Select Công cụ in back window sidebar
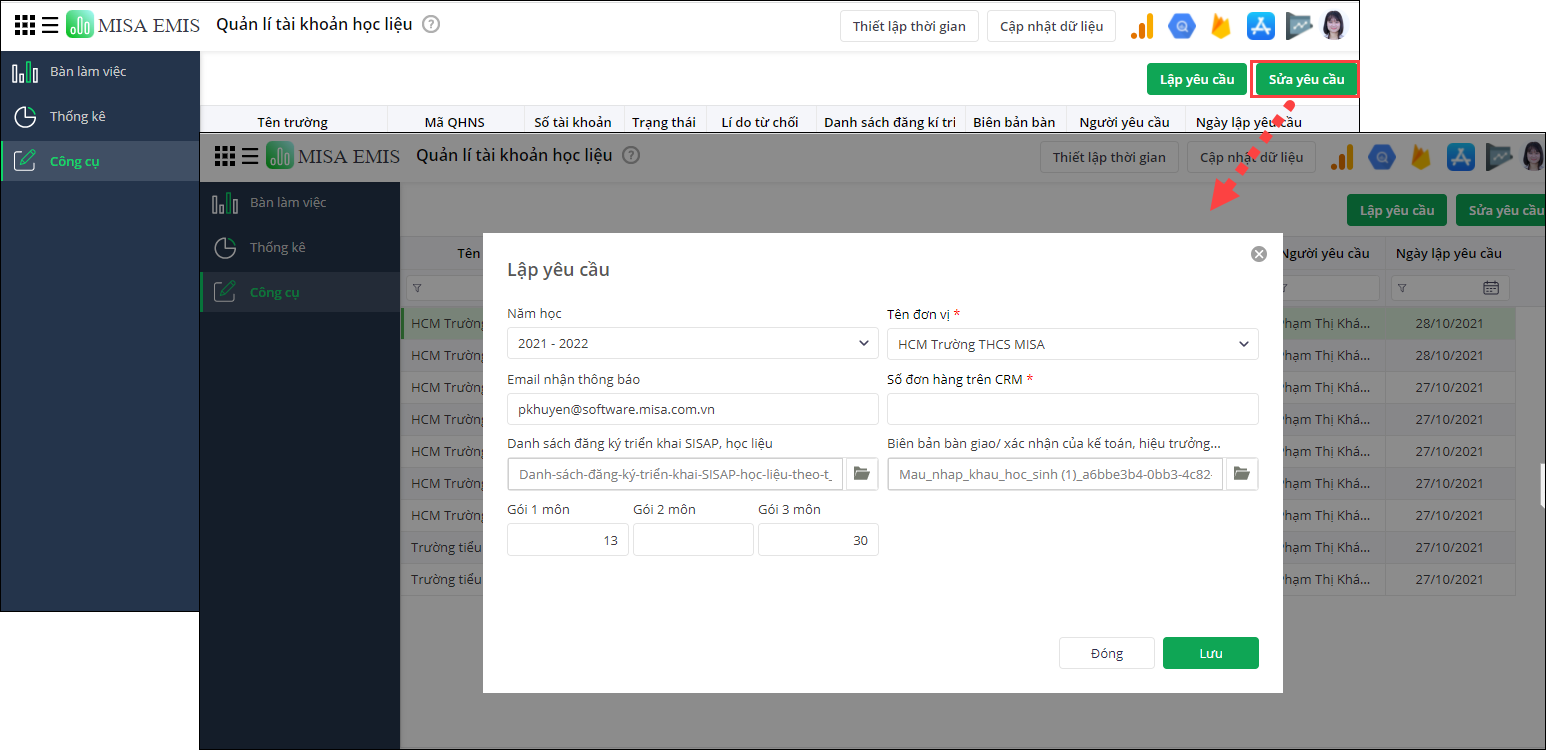 tap(100, 161)
